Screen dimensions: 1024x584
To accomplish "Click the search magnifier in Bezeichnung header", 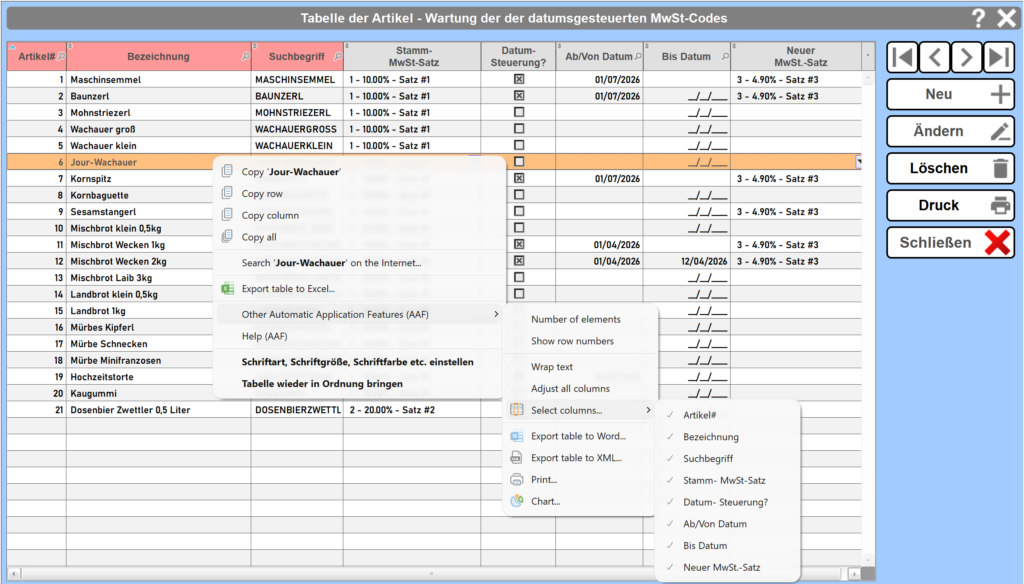I will coord(246,57).
